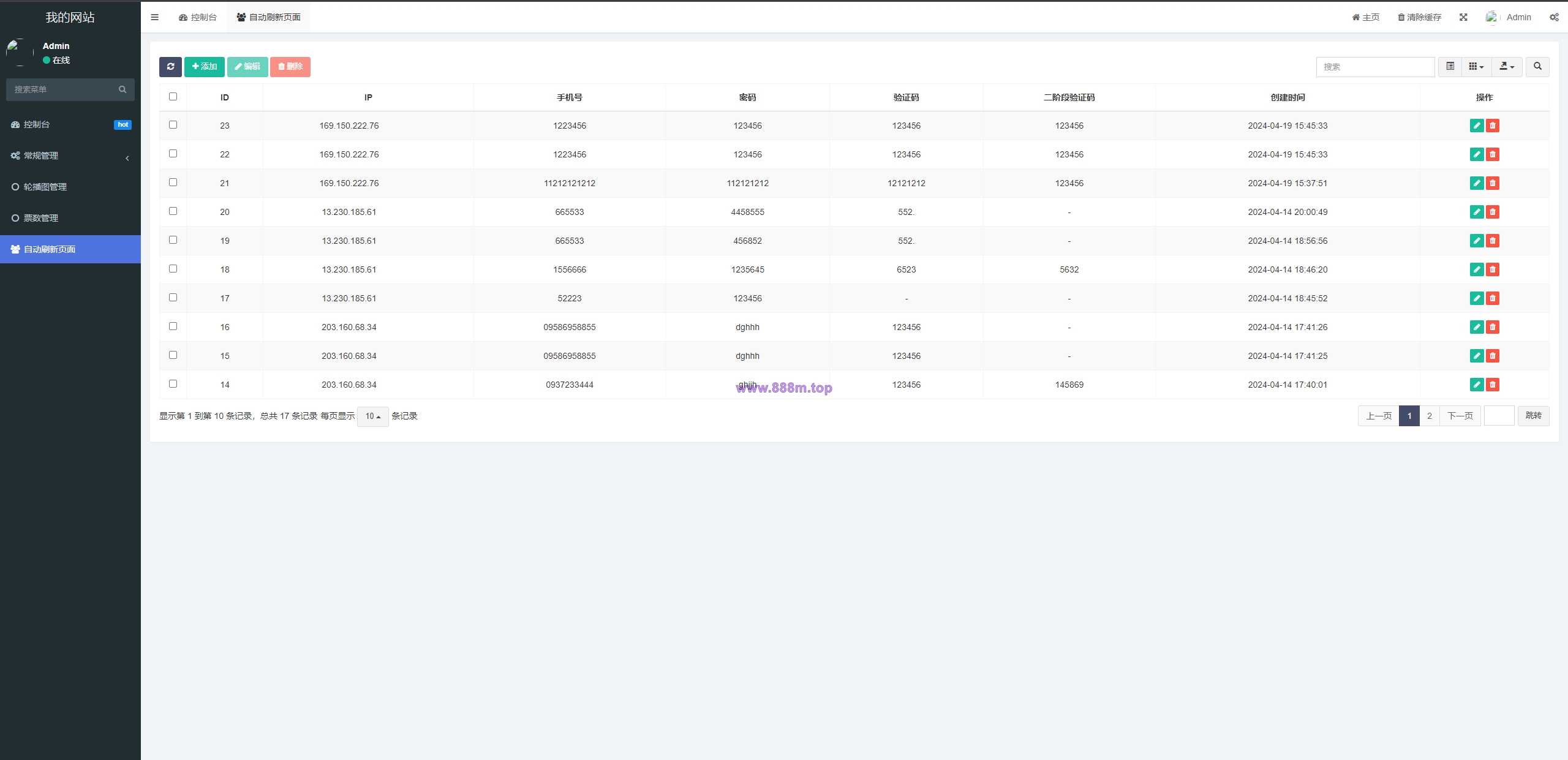
Task: Focus the page number jump input
Action: (x=1499, y=416)
